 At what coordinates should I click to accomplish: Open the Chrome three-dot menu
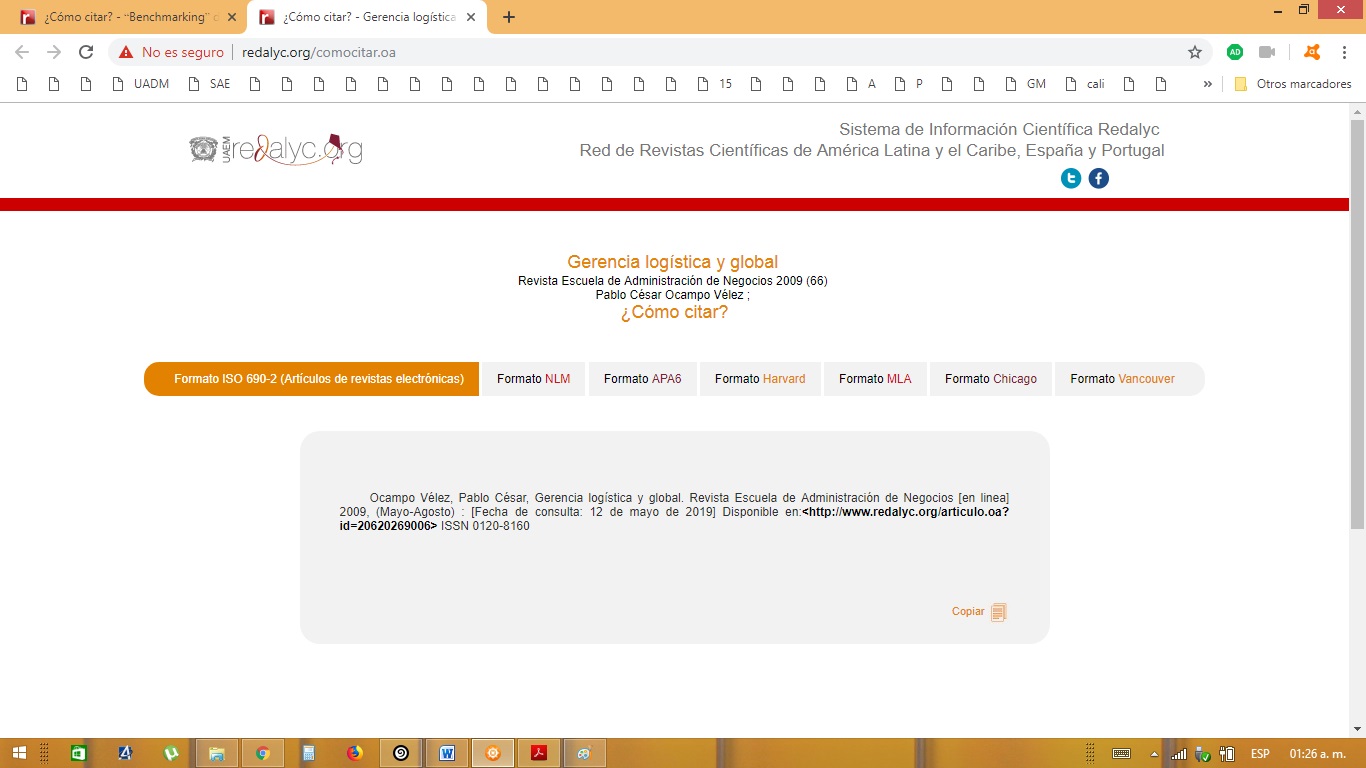[1343, 52]
